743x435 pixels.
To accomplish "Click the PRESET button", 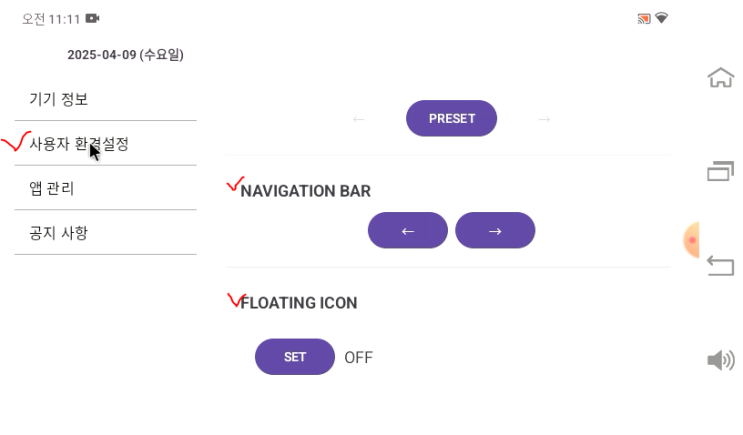I will tap(452, 118).
